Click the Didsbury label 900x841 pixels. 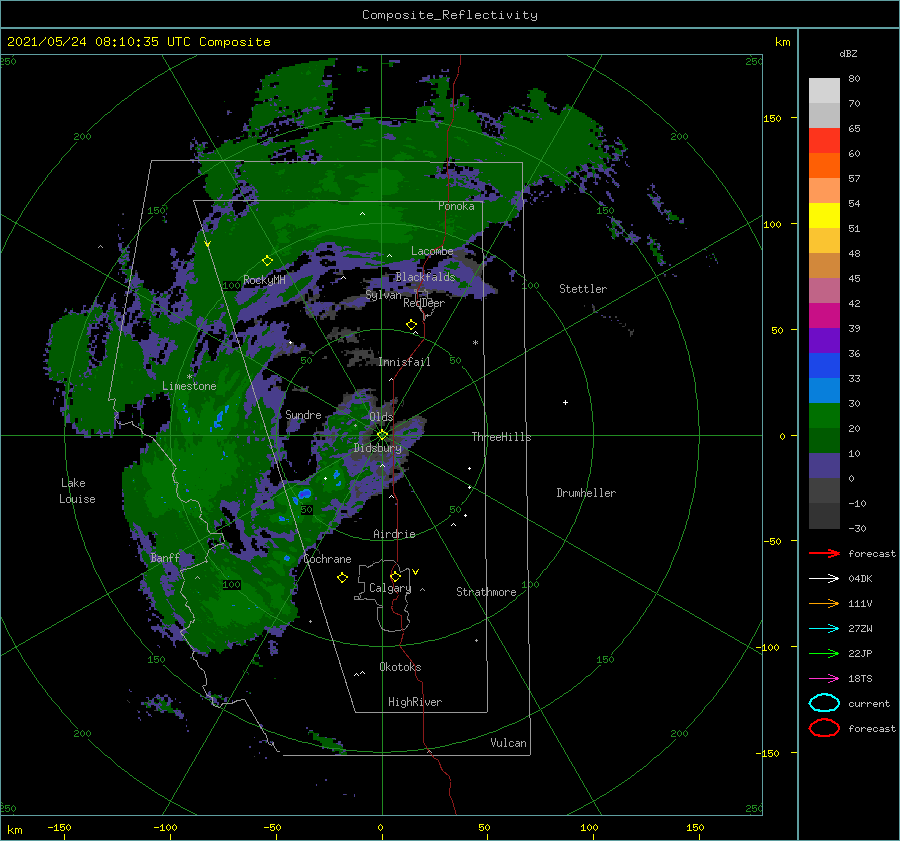click(377, 448)
